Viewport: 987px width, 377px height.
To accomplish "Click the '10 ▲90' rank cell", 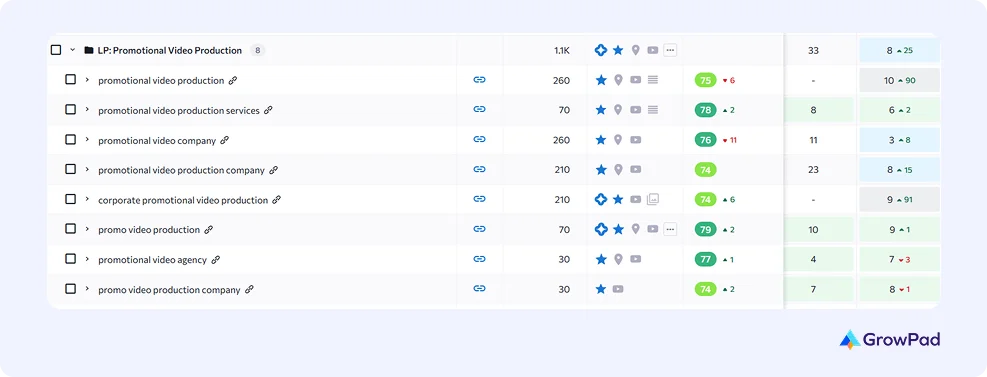I will (x=900, y=81).
